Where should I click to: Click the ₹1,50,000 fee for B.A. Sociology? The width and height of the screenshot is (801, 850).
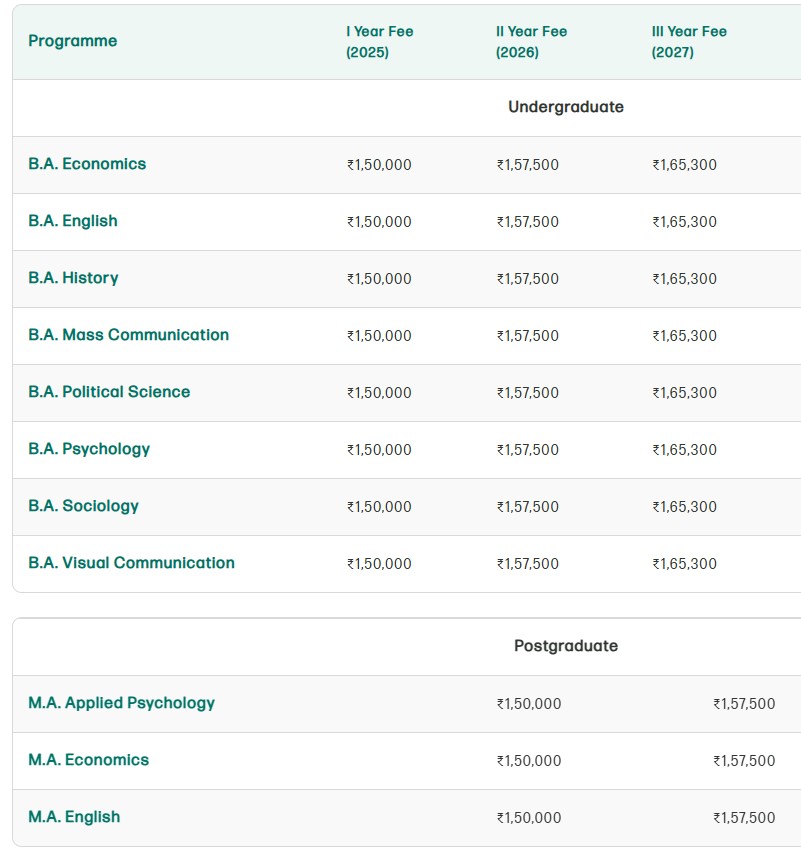tap(379, 507)
